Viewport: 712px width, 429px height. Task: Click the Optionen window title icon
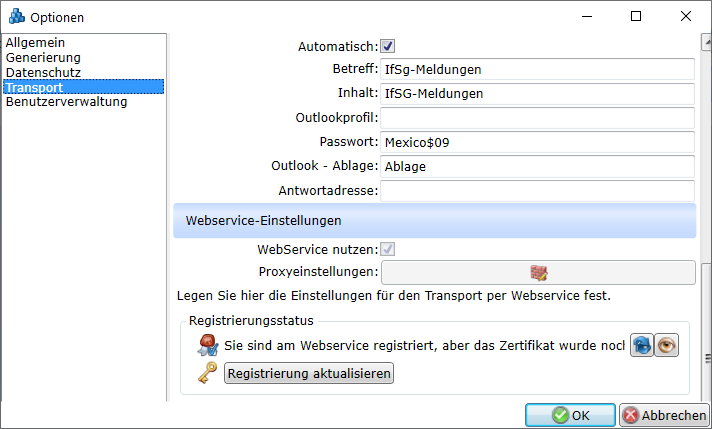coord(16,16)
